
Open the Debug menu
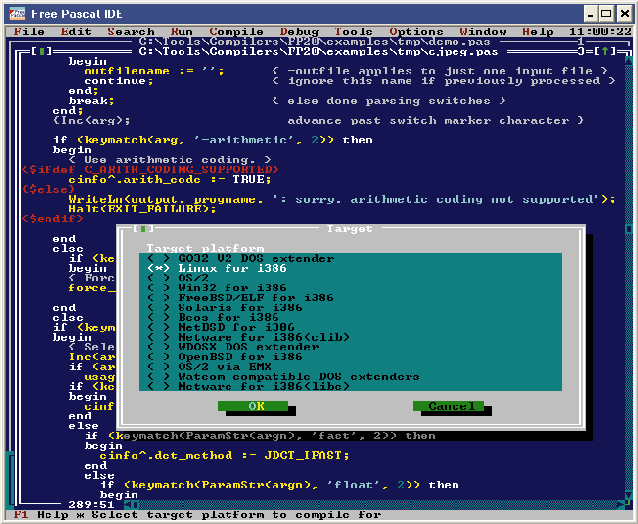(x=299, y=32)
